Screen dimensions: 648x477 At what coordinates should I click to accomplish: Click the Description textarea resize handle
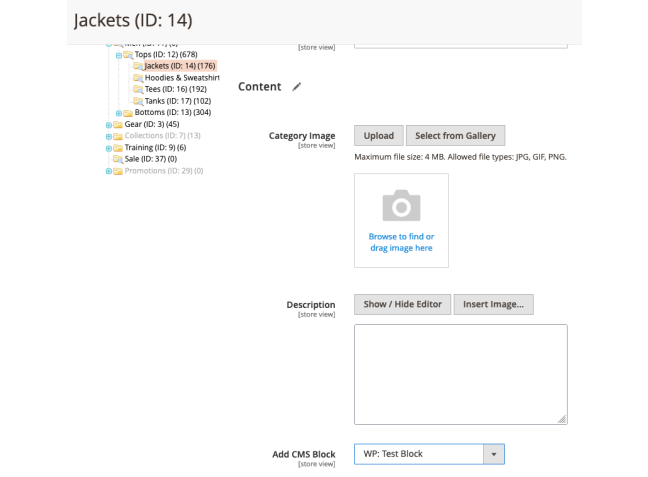click(562, 419)
